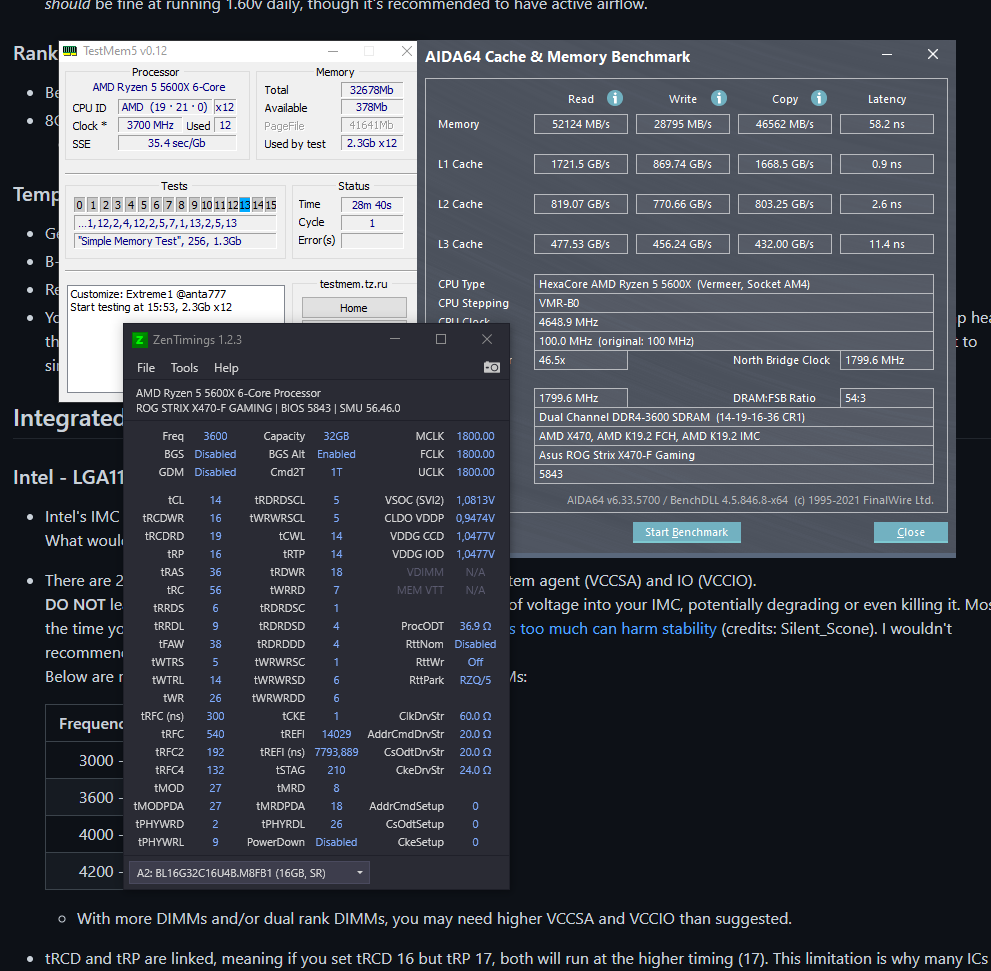Click the Memory Copy 46562 MB/s field
The height and width of the screenshot is (971, 991).
785,124
